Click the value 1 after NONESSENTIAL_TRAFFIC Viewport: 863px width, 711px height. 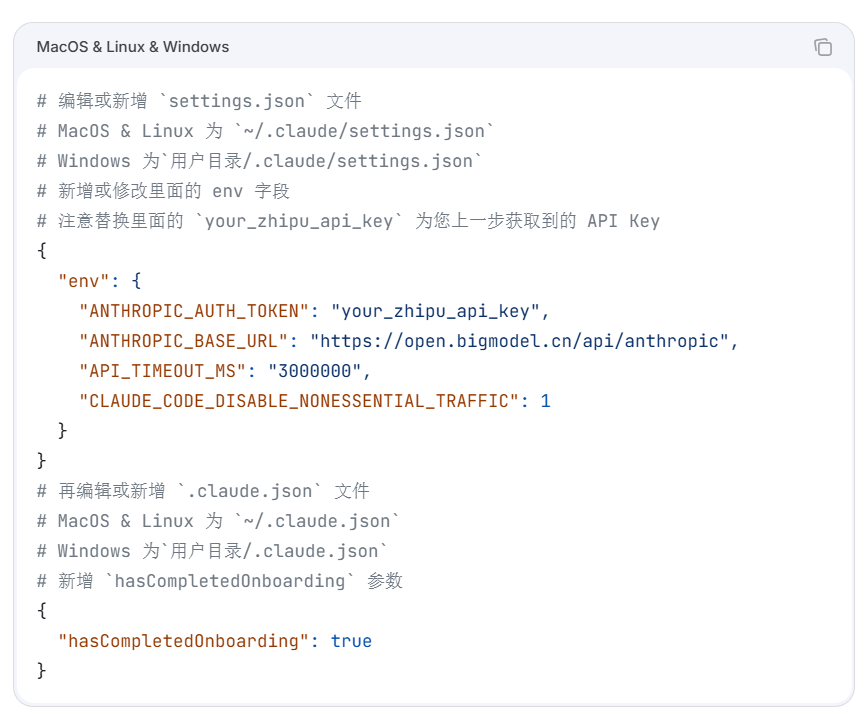tap(545, 401)
